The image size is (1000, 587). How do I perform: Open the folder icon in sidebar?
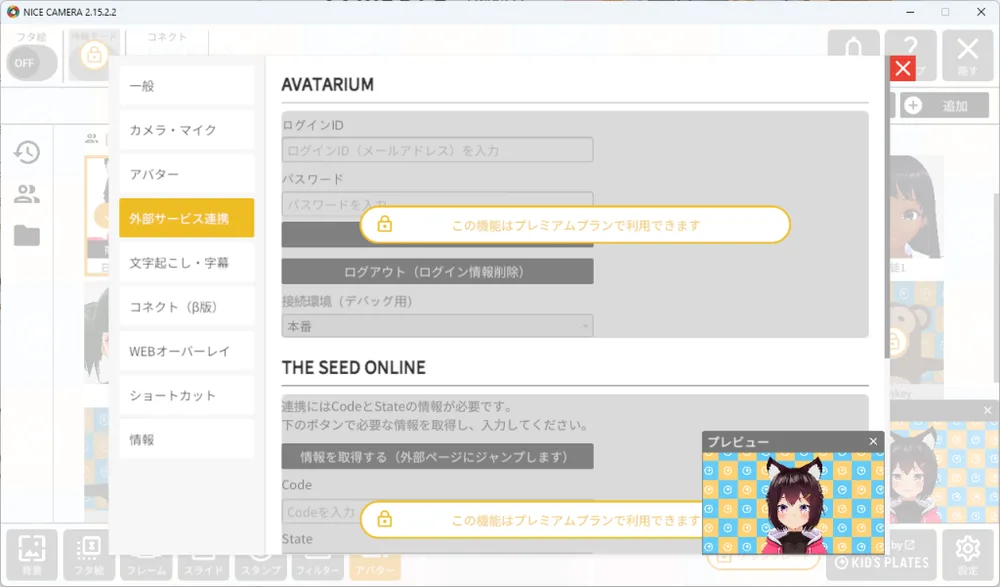[x=27, y=235]
